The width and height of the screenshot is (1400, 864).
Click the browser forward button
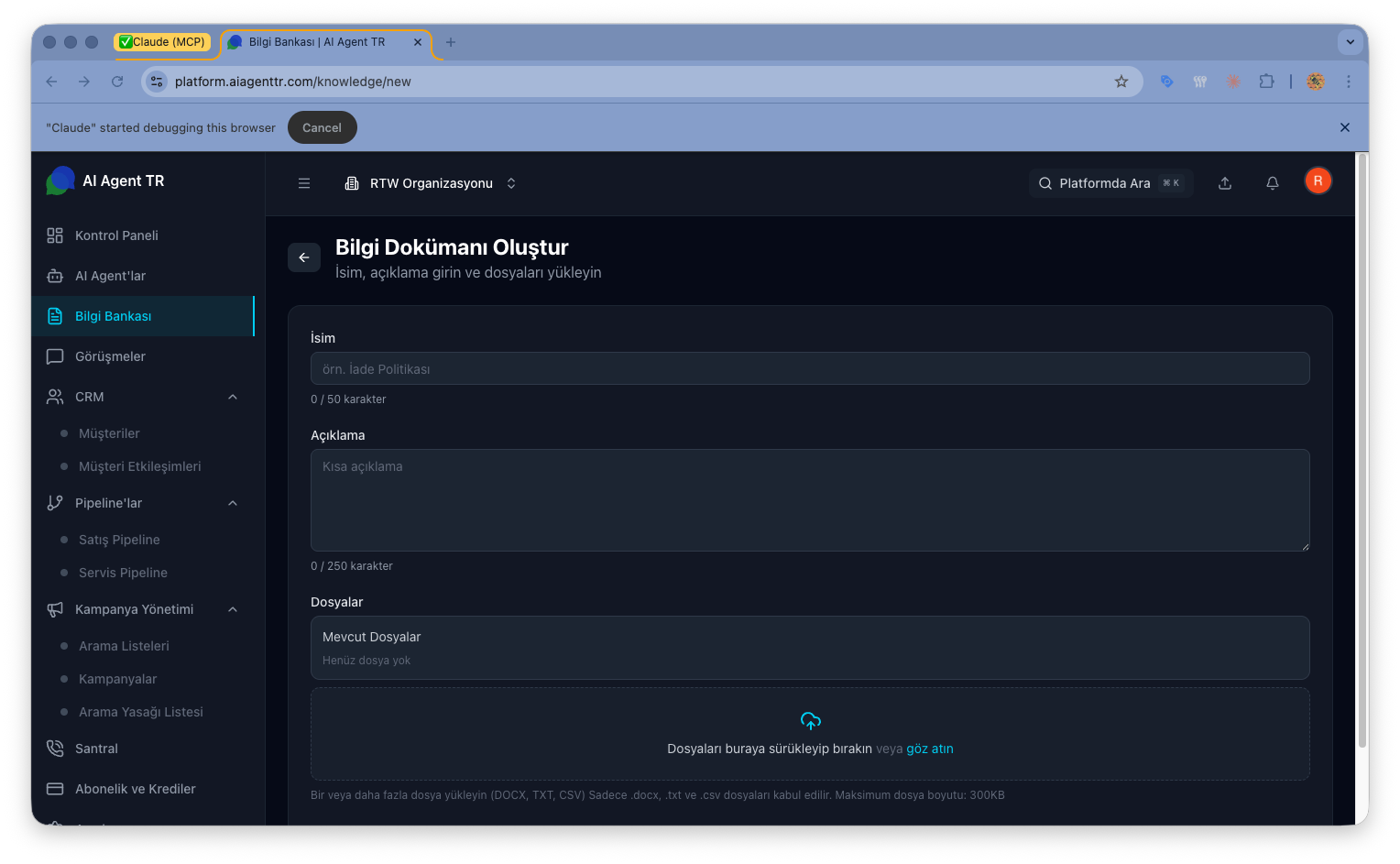(84, 82)
